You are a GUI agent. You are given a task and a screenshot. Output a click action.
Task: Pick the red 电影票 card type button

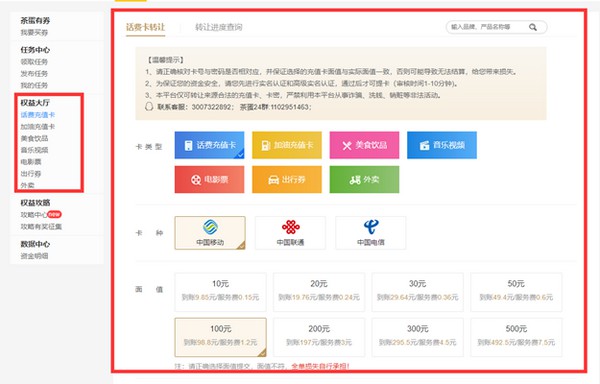[209, 179]
